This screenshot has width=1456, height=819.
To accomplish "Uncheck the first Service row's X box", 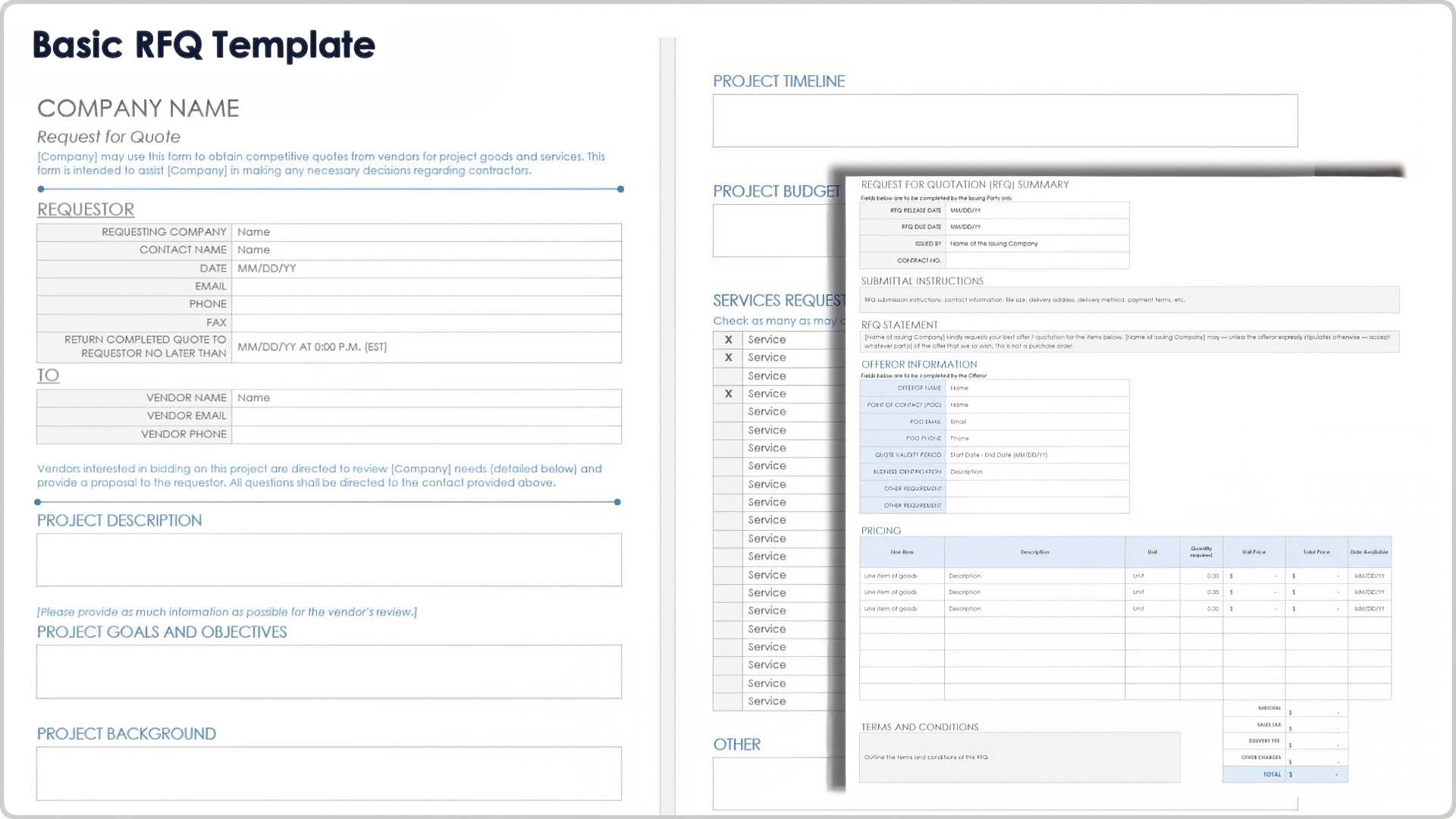I will pos(728,340).
